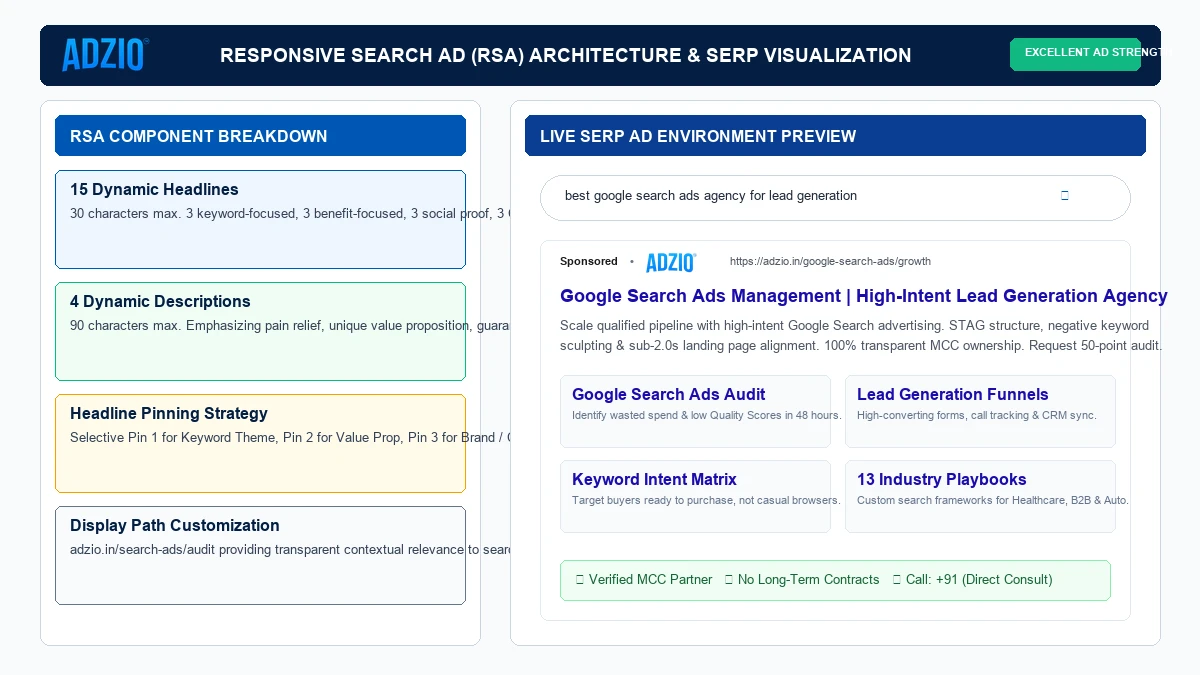Click the Responsive Search Ad page title

(x=566, y=56)
